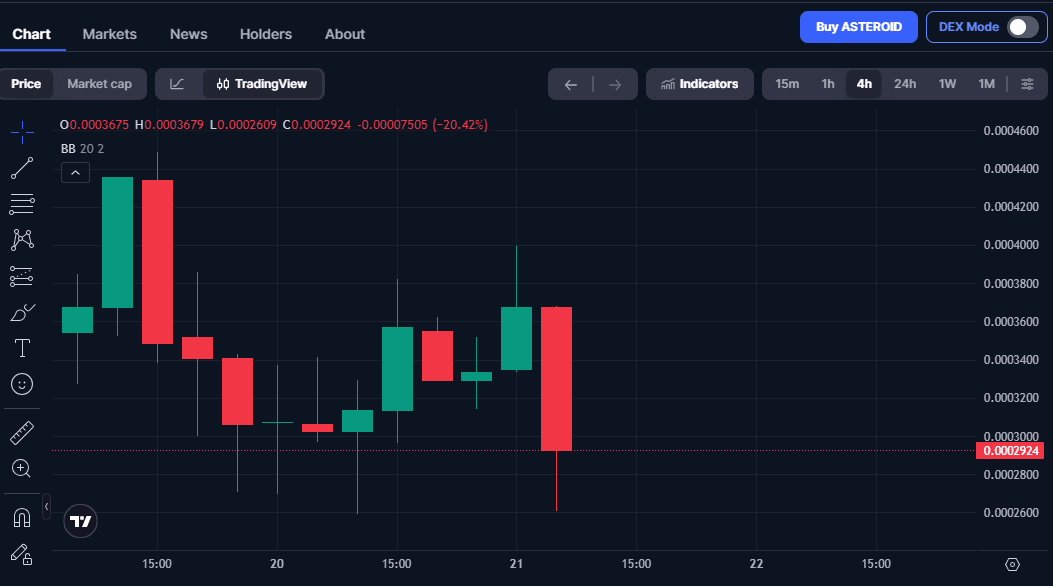Select the text annotation tool
This screenshot has width=1053, height=586.
point(21,347)
